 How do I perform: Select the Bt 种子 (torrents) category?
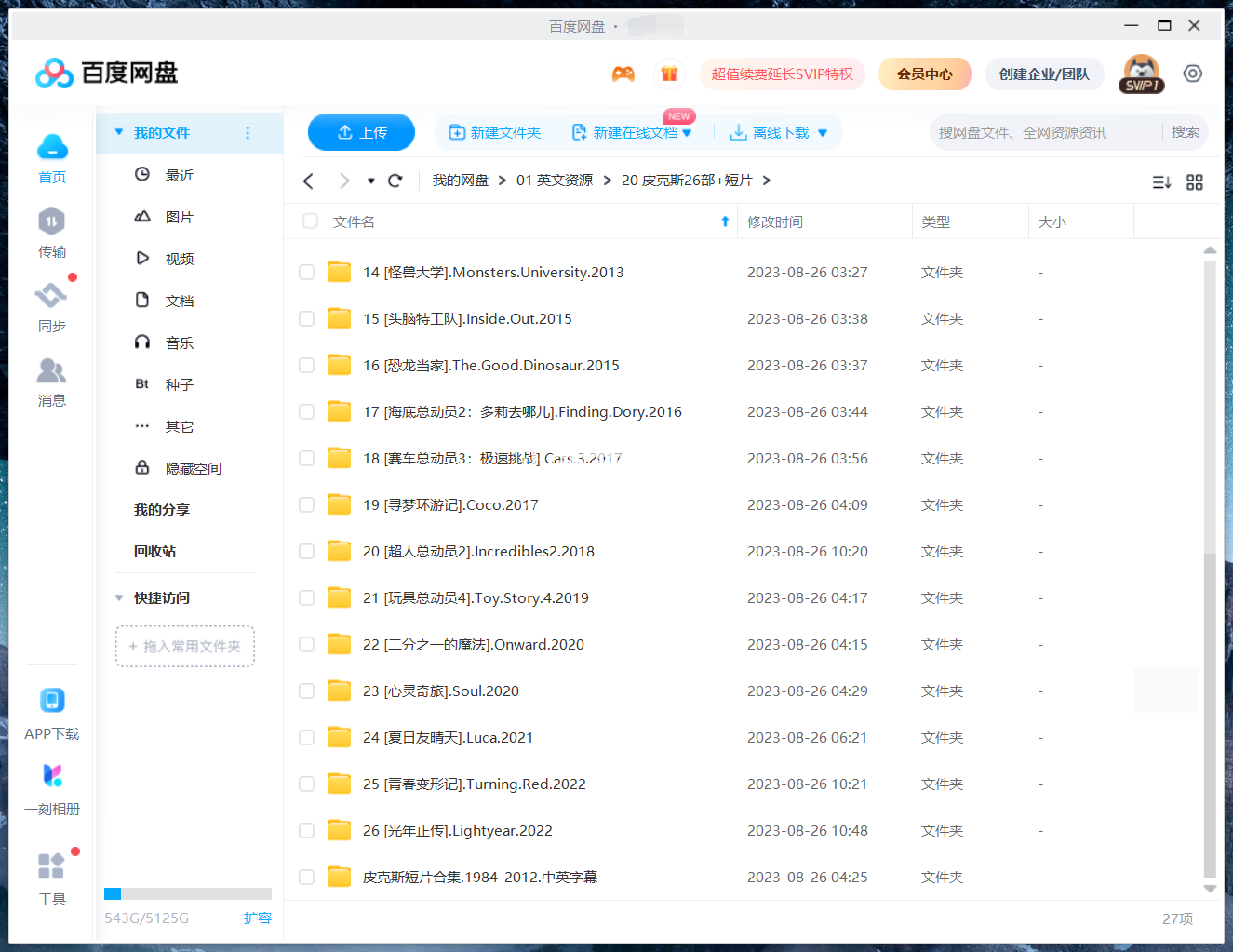[x=179, y=383]
